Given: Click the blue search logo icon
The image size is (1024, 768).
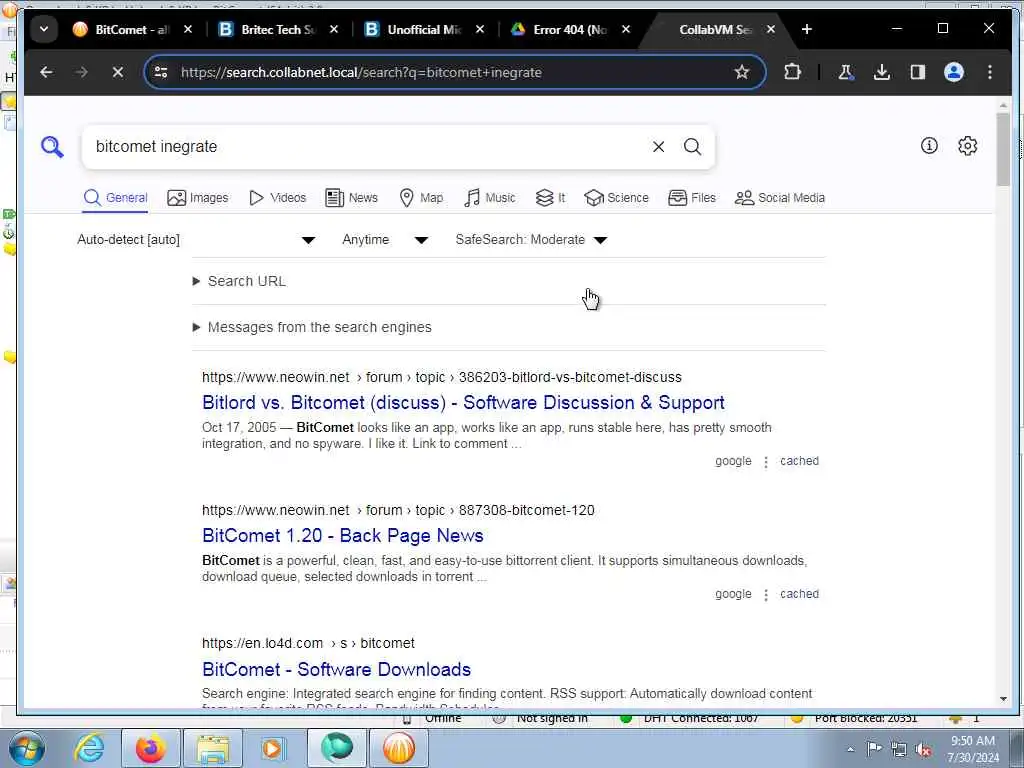Looking at the screenshot, I should tap(52, 147).
